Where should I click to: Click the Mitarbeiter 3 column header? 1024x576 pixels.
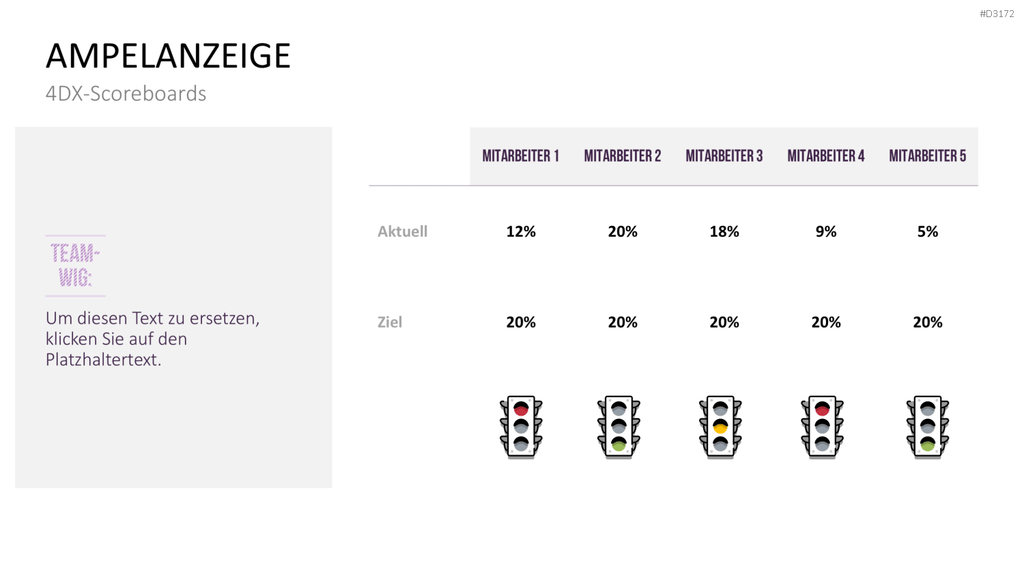click(x=724, y=156)
